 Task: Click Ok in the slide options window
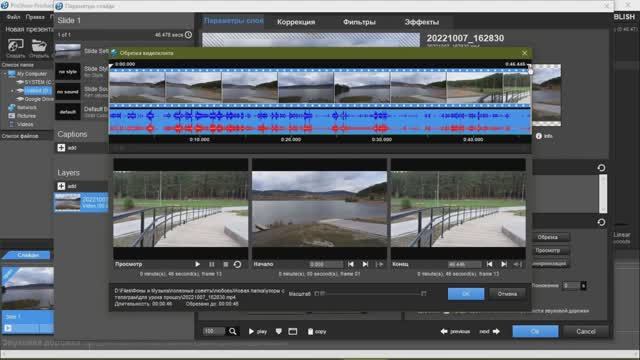click(x=535, y=331)
